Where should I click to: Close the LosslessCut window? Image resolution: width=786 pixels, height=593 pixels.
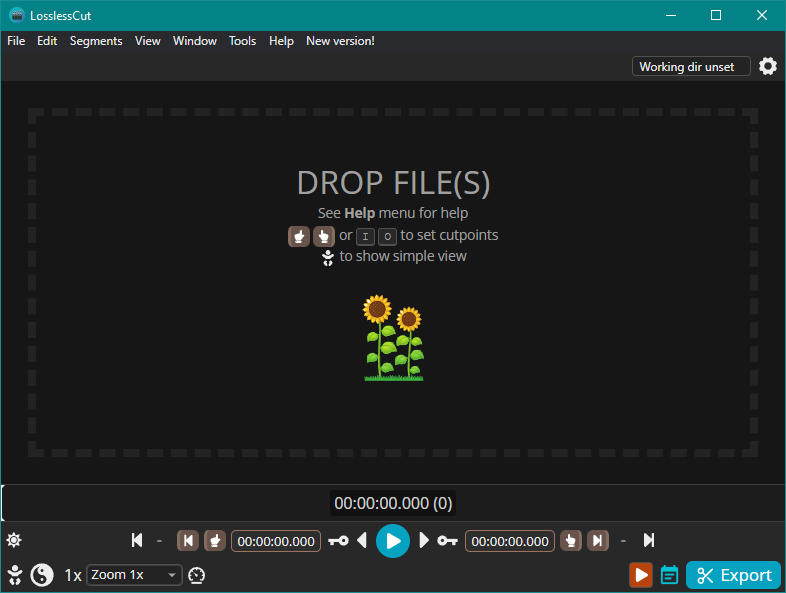(x=762, y=15)
